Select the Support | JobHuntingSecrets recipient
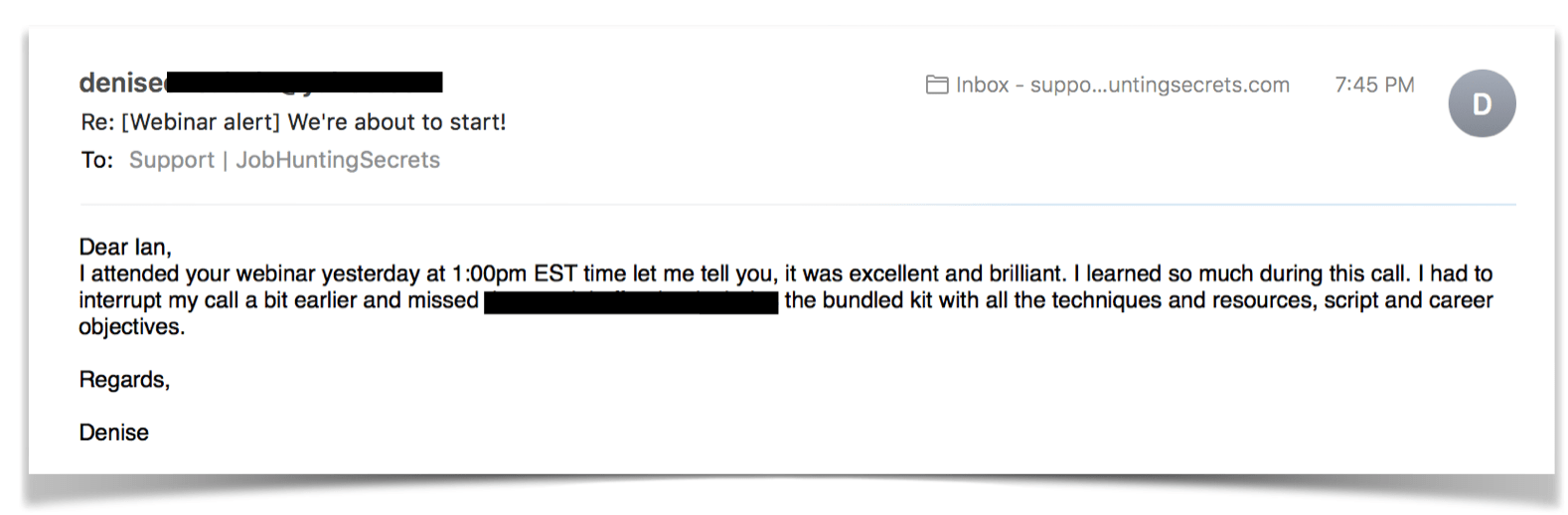 pyautogui.click(x=284, y=160)
